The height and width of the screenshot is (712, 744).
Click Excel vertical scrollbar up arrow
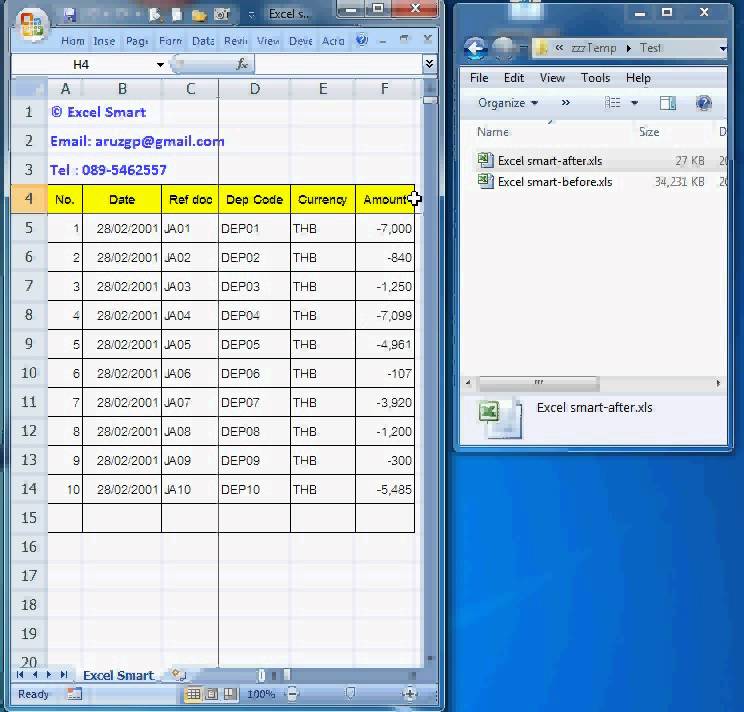coord(430,87)
